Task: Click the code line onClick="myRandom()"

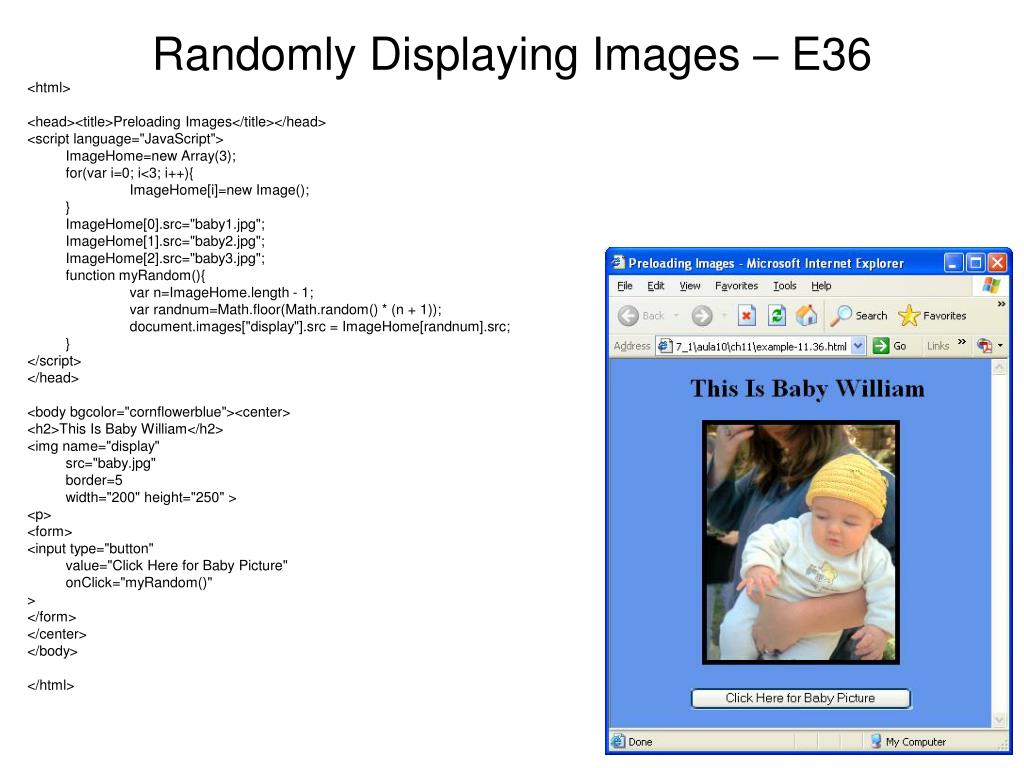Action: (x=138, y=583)
